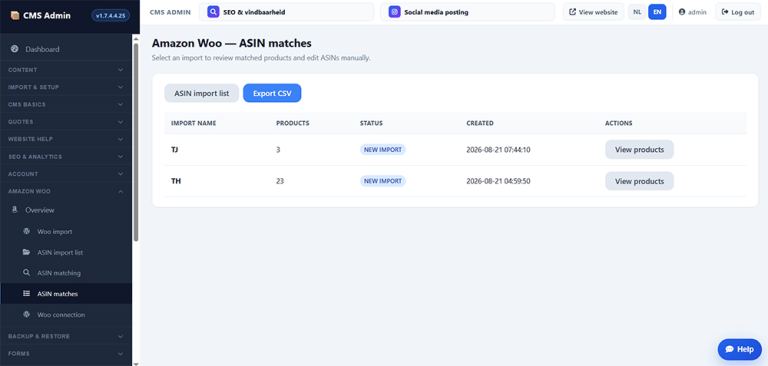Click the TH import name cell
768x366 pixels.
pyautogui.click(x=176, y=181)
